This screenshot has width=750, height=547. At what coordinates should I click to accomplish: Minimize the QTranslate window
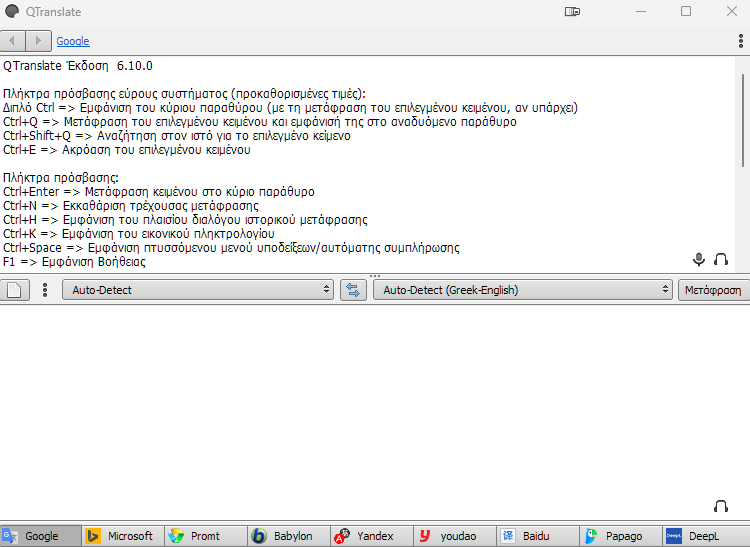coord(641,11)
